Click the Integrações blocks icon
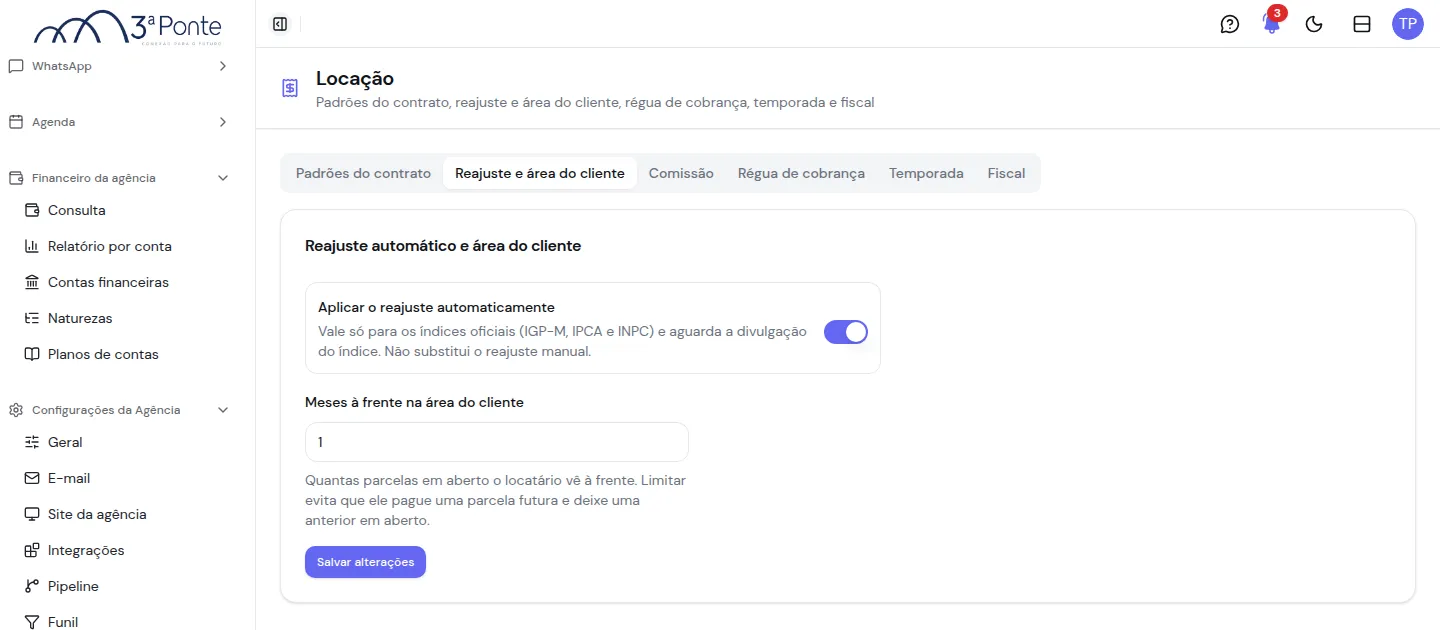 click(x=32, y=550)
